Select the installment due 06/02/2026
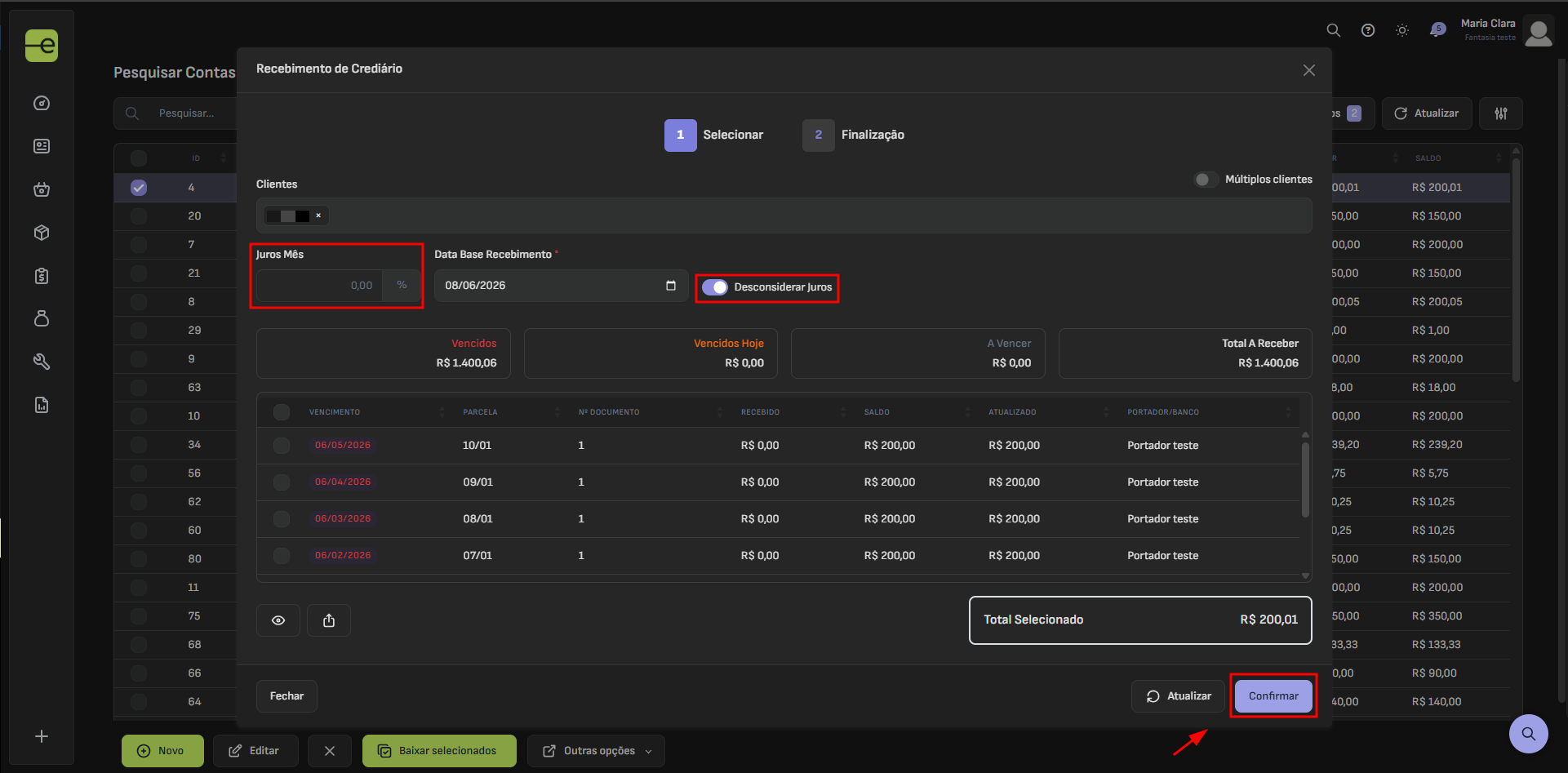The width and height of the screenshot is (1568, 773). [x=282, y=556]
